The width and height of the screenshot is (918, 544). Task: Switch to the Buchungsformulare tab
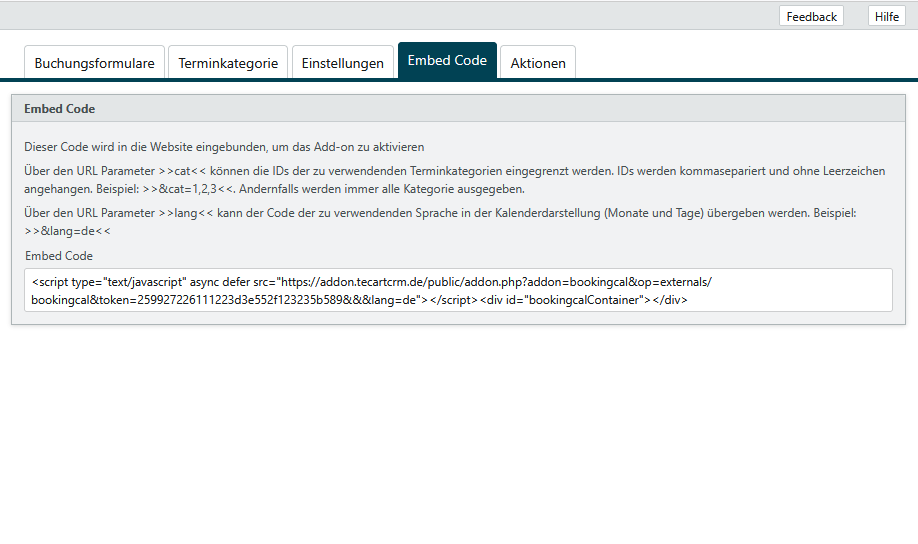pyautogui.click(x=94, y=62)
